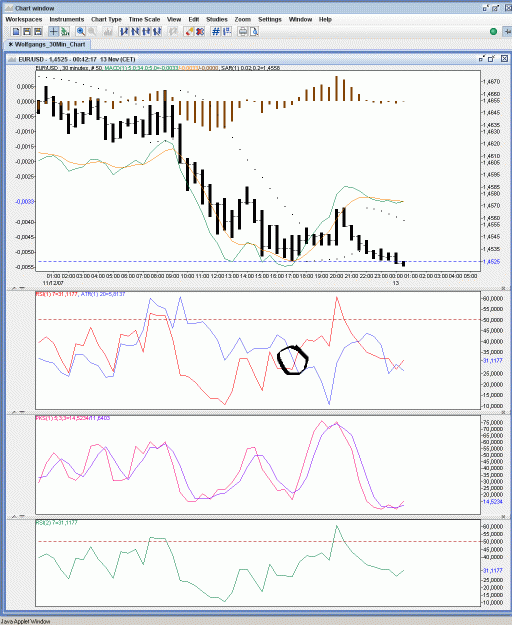
Task: Click the red X delete icon
Action: [x=200, y=31]
